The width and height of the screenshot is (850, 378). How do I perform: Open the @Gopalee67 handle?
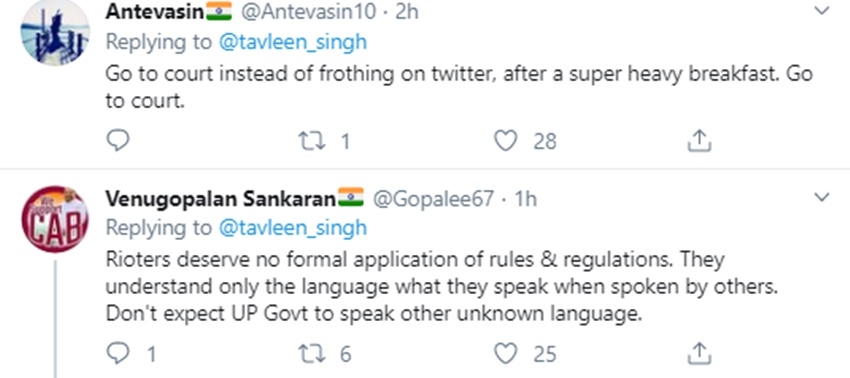[x=433, y=199]
